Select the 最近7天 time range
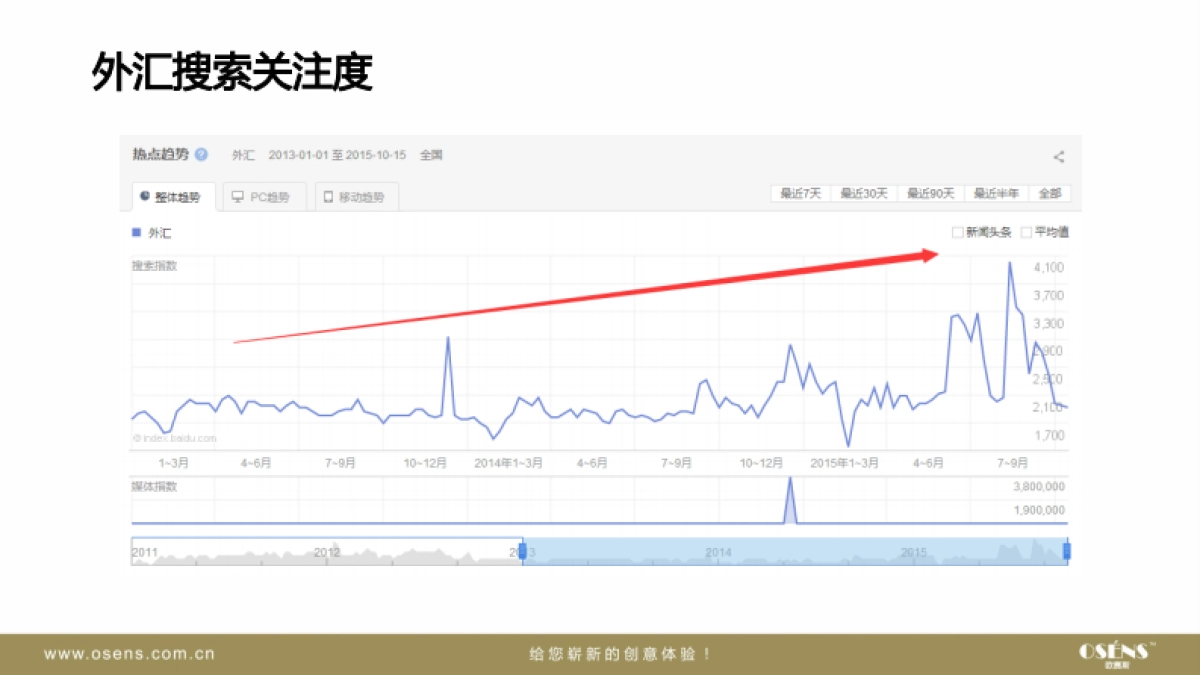The width and height of the screenshot is (1200, 675). 799,192
